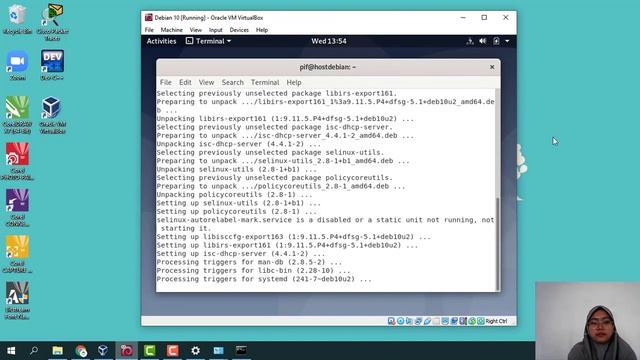Select the Oracle VM VirtualBox desktop icon
The width and height of the screenshot is (640, 360).
tap(52, 115)
